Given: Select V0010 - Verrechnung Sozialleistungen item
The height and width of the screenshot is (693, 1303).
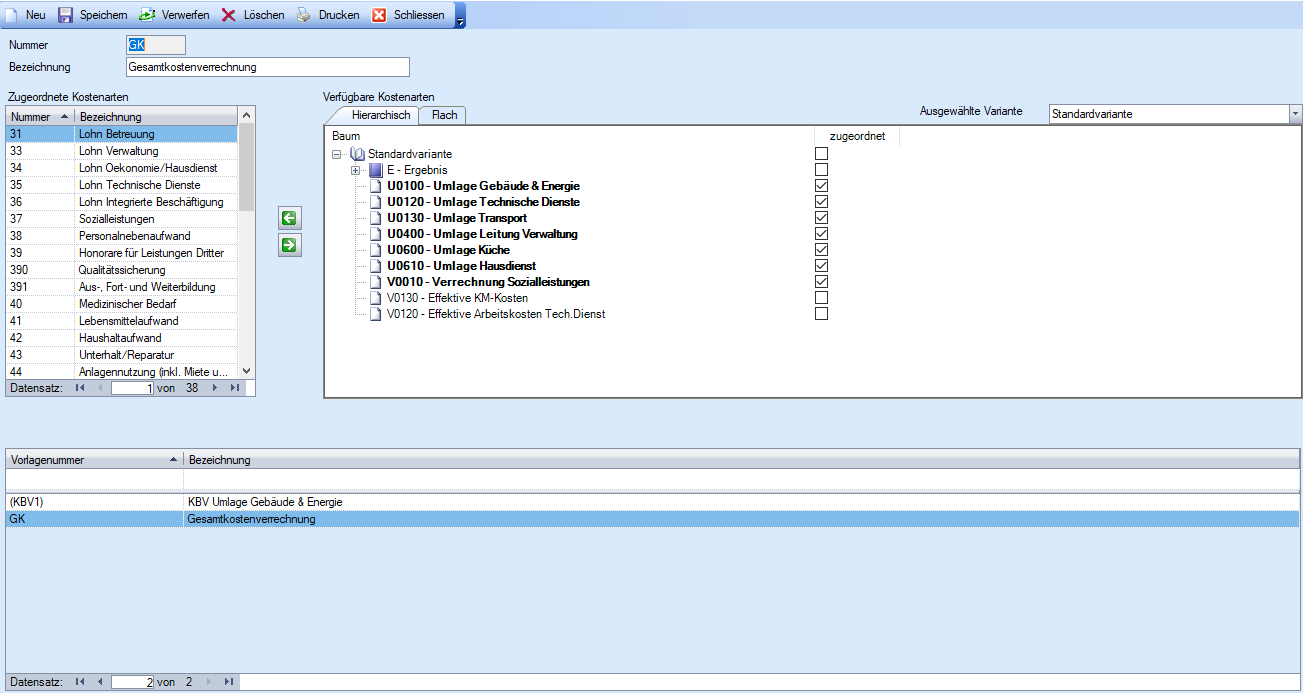Looking at the screenshot, I should [488, 282].
